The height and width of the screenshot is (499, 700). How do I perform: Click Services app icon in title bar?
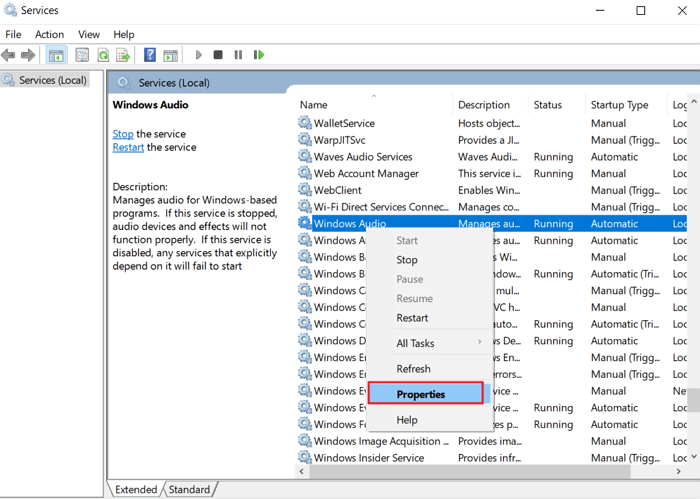(10, 10)
